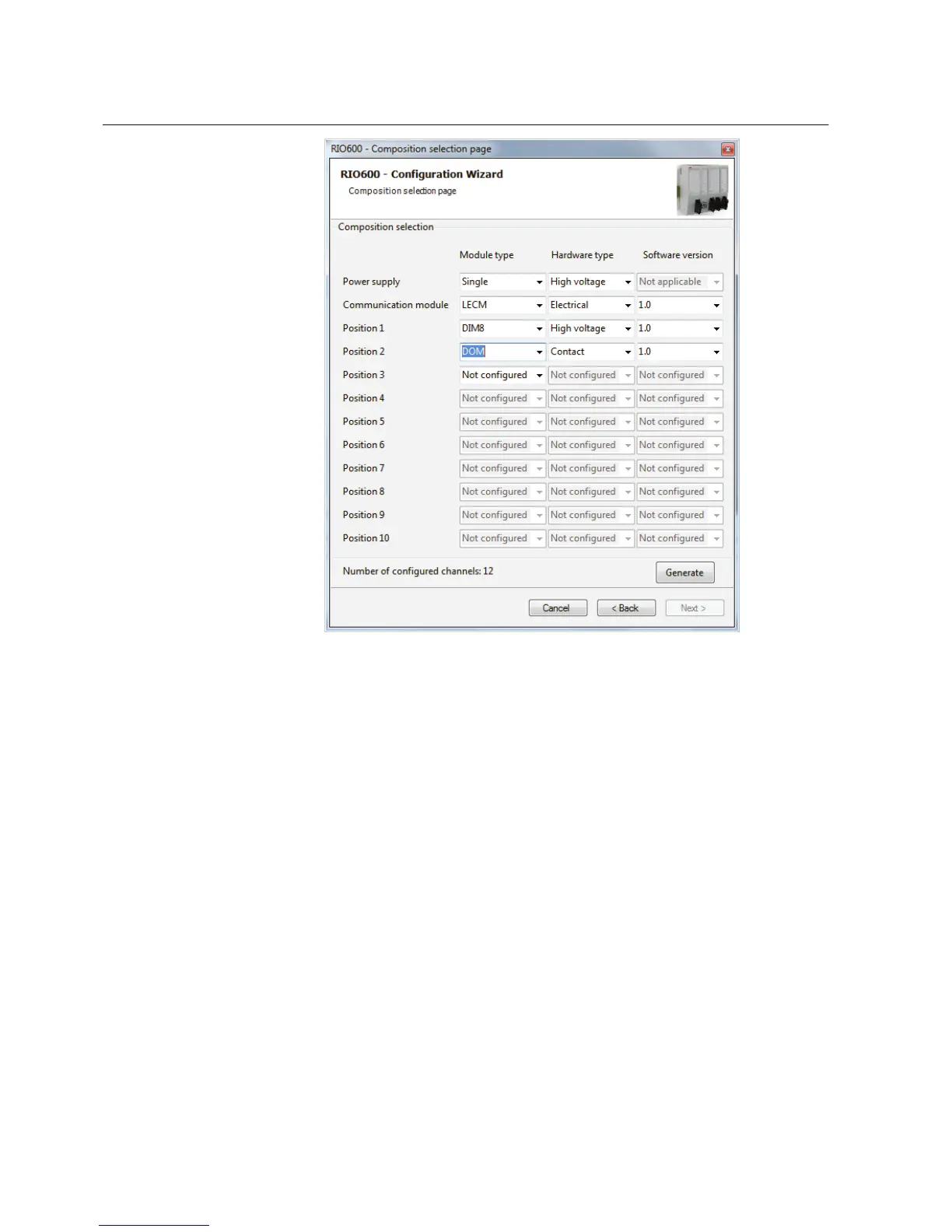Screen dimensions: 952x1232
Task: Open Position 9 Hardware type dropdown
Action: (x=591, y=515)
